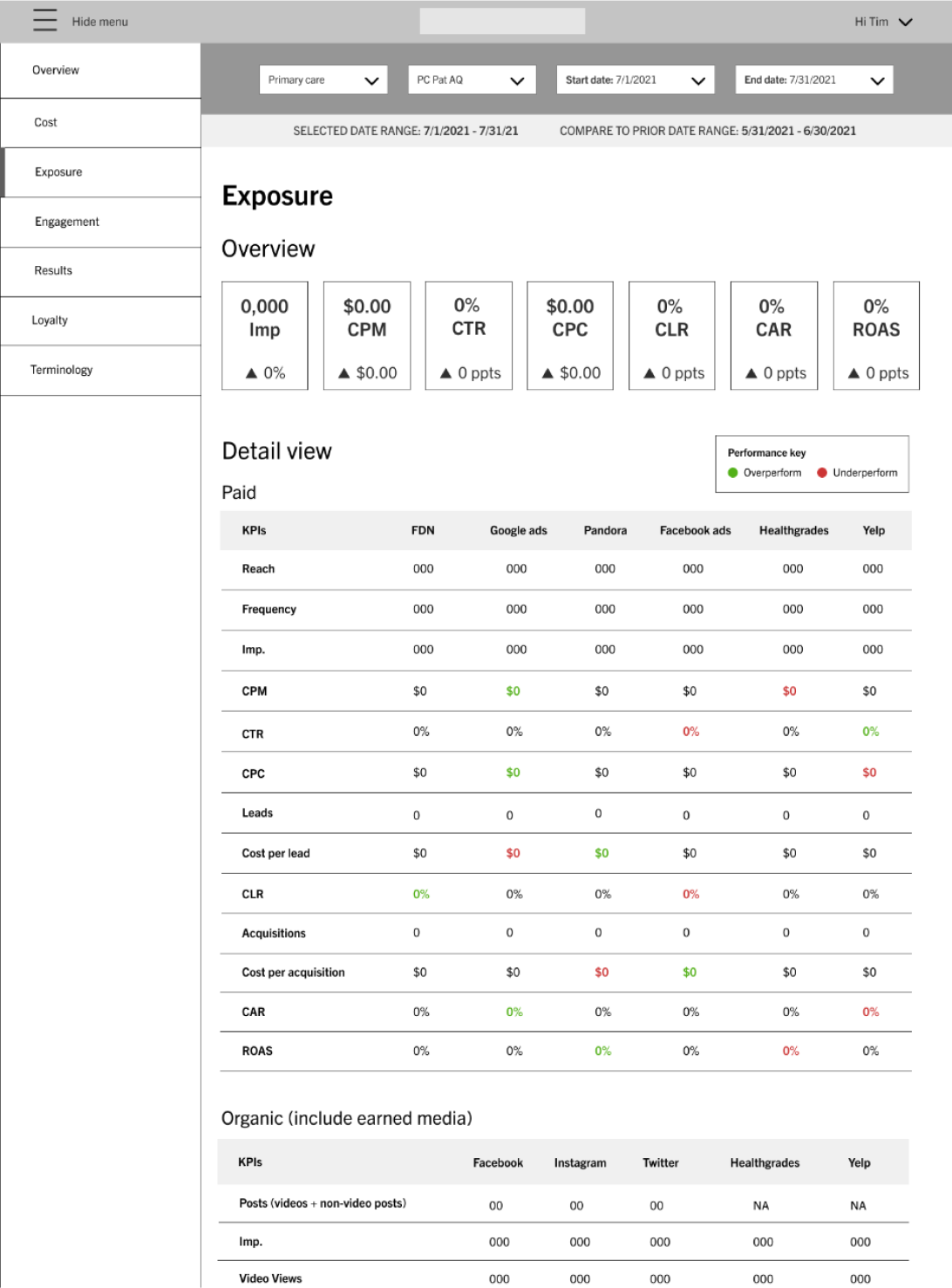
Task: Switch to the Results page
Action: [100, 271]
